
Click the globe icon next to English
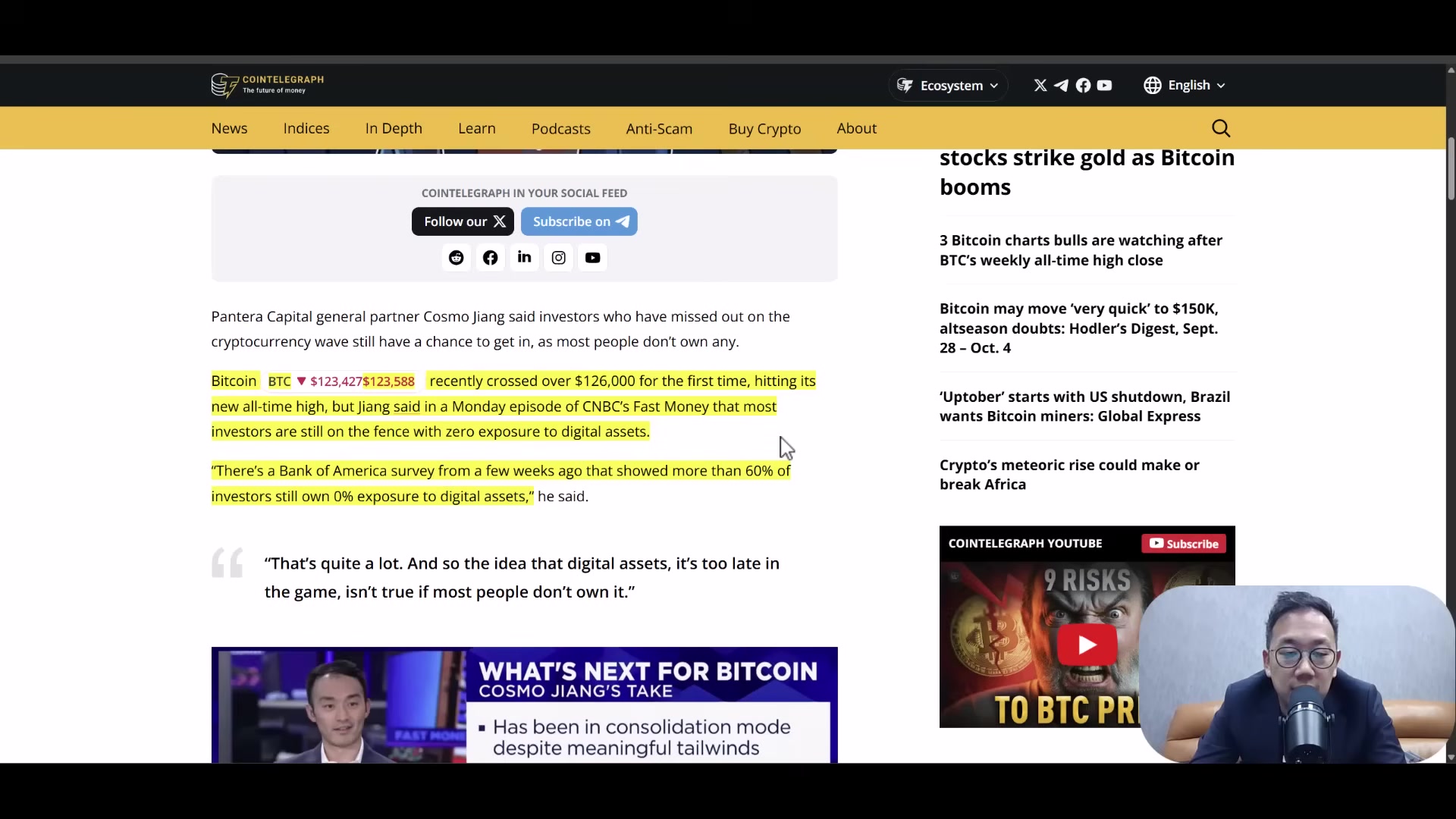(x=1152, y=85)
